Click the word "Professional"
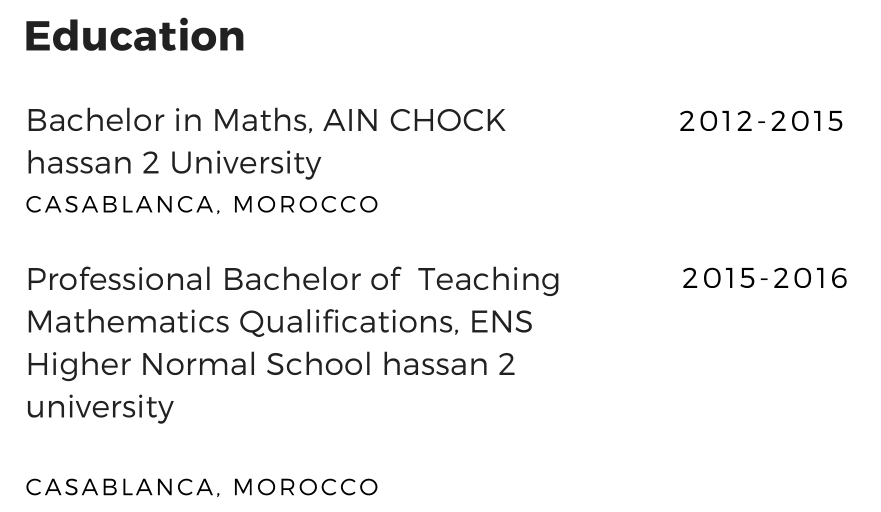881x512 pixels. coord(119,279)
